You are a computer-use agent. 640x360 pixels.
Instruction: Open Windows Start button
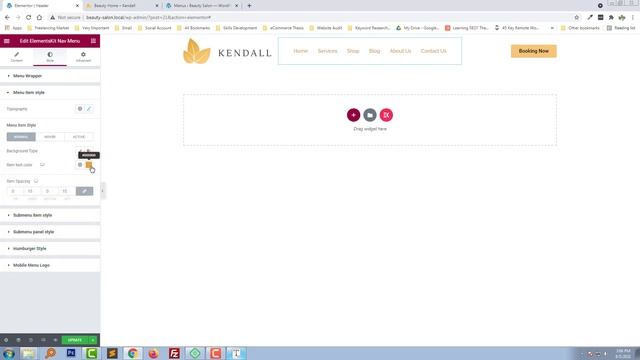(8, 353)
